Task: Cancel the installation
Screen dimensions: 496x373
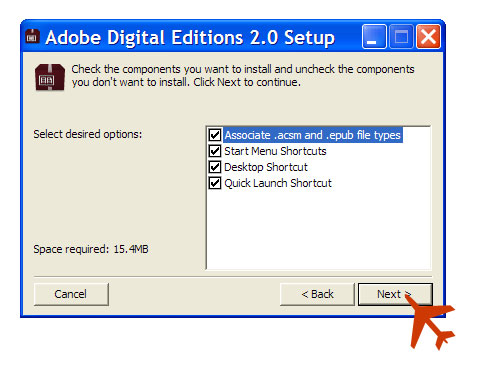Action: 71,294
